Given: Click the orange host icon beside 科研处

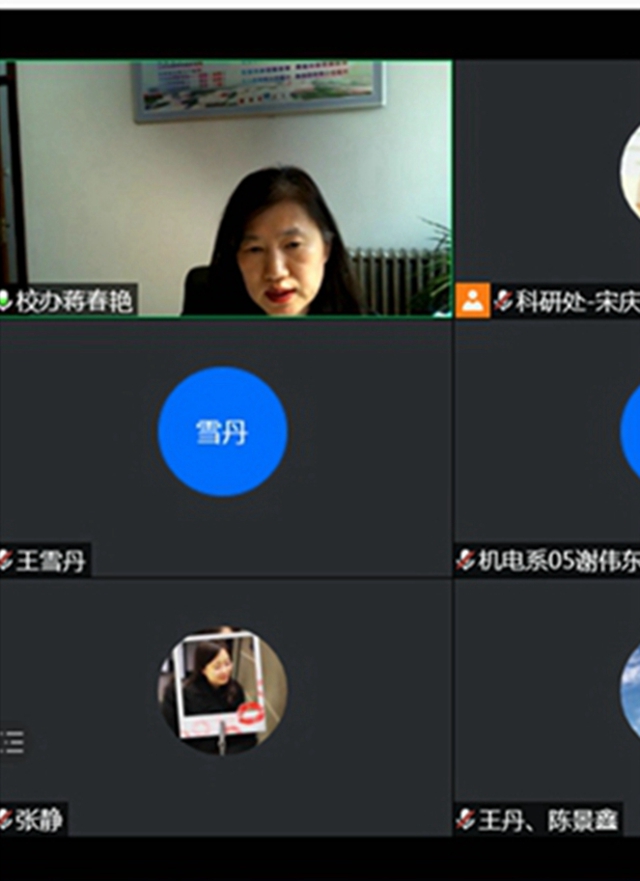Looking at the screenshot, I should [x=473, y=301].
